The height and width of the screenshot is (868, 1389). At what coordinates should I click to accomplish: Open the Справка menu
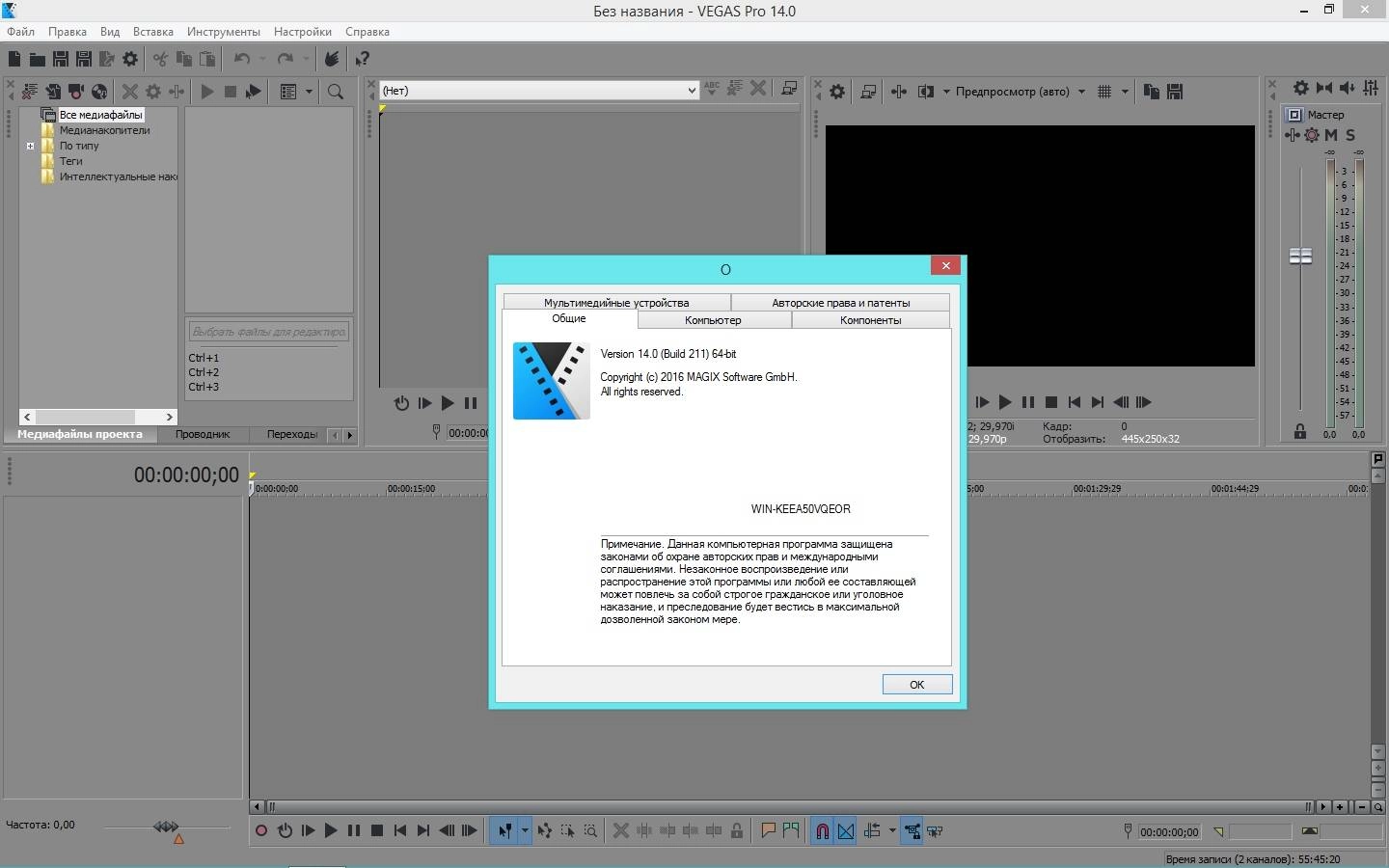tap(368, 32)
